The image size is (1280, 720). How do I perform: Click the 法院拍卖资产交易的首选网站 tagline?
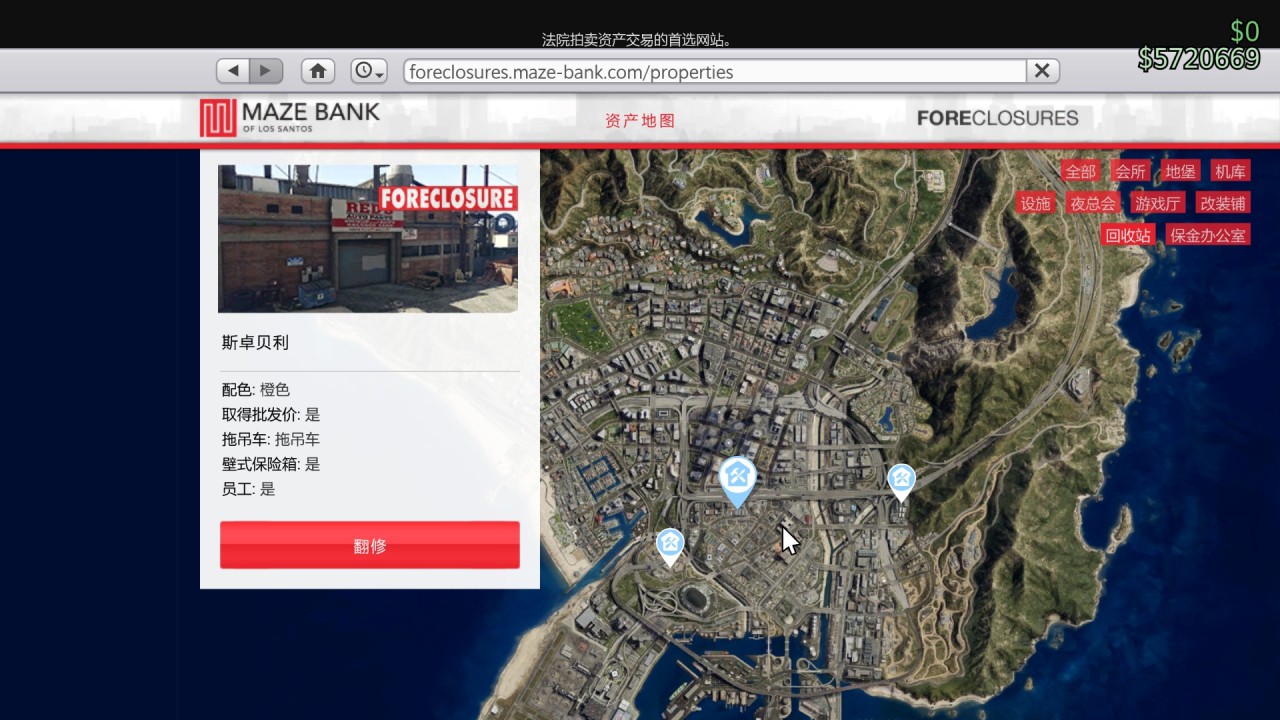637,40
